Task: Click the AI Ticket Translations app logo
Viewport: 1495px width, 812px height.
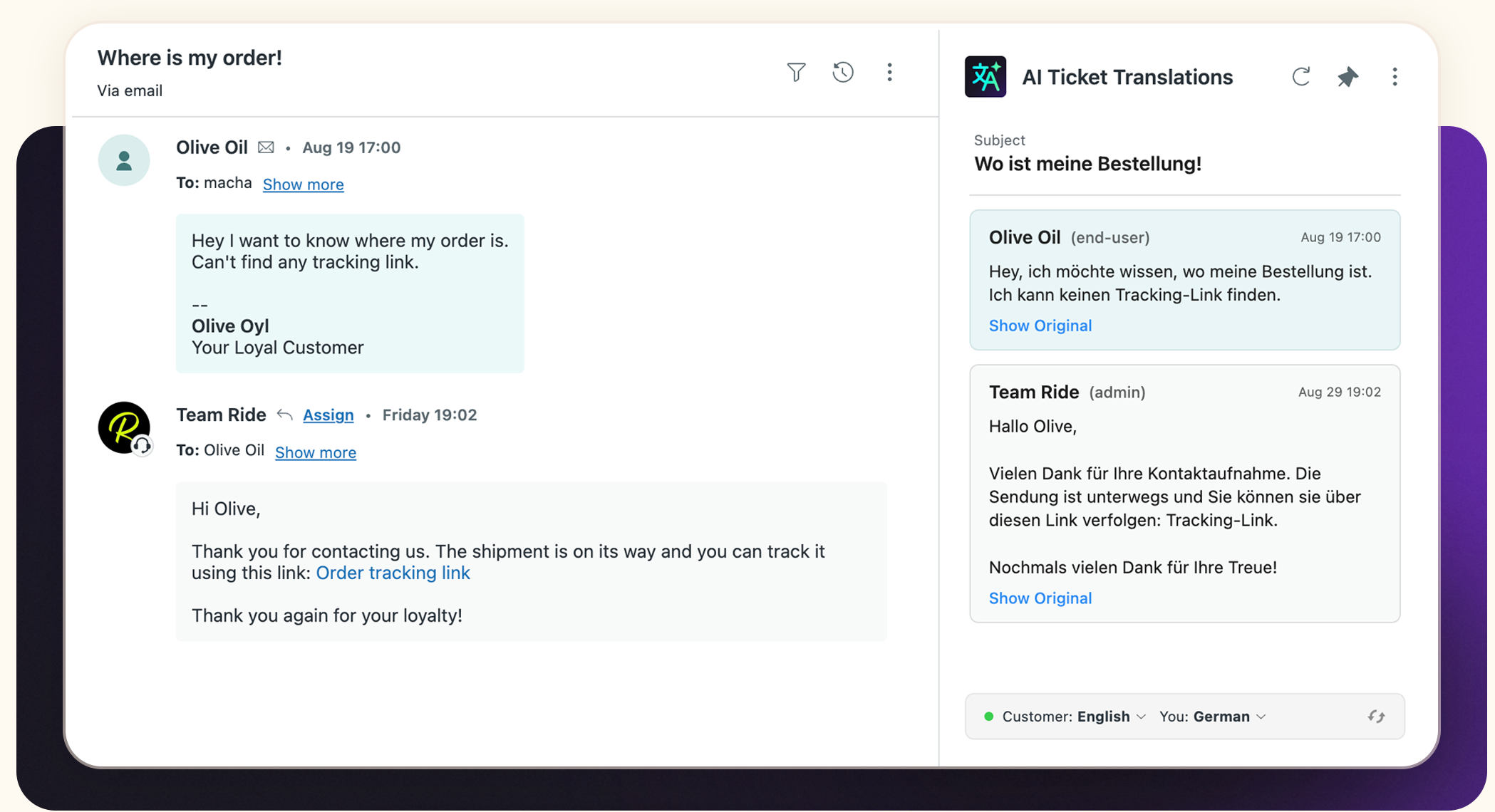Action: [x=985, y=76]
